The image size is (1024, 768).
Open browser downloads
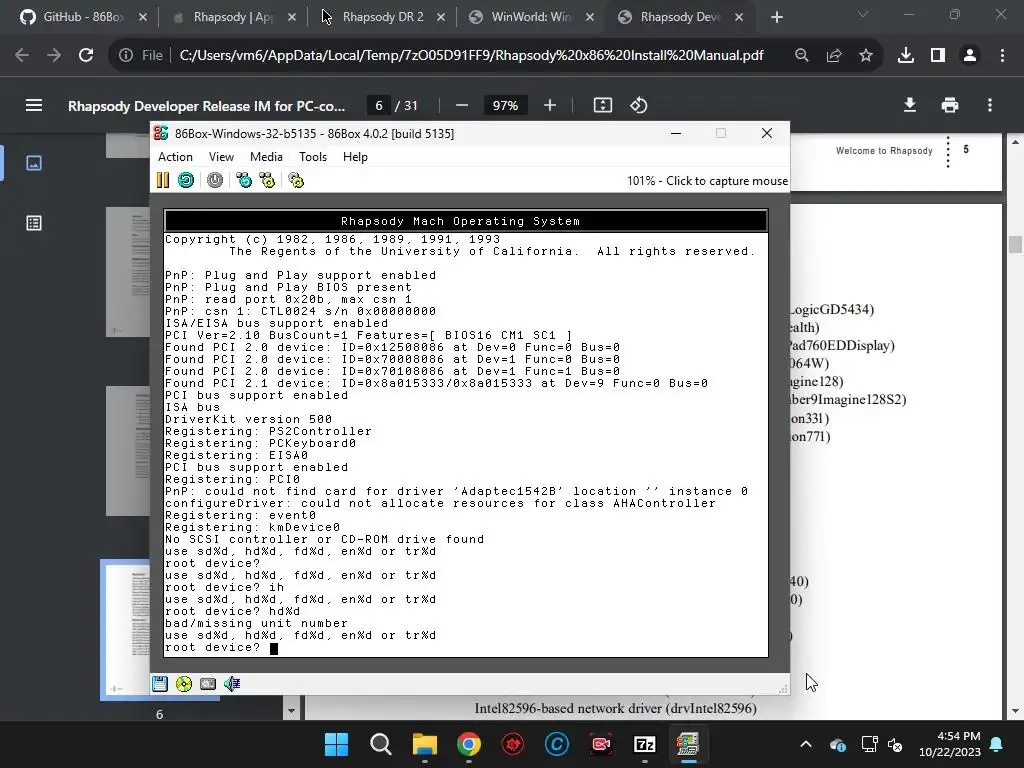click(905, 56)
